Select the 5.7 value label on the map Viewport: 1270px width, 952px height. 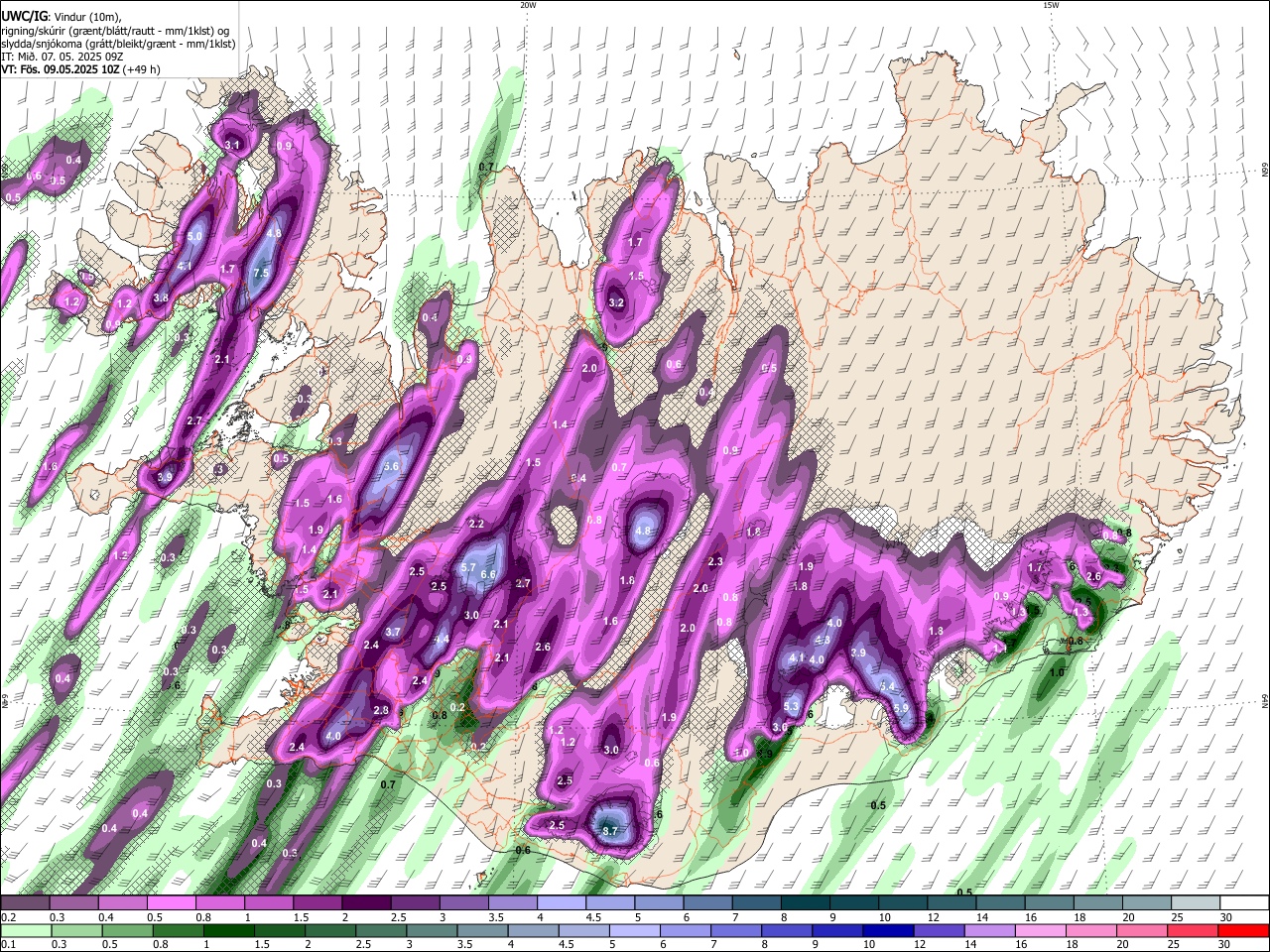point(469,566)
